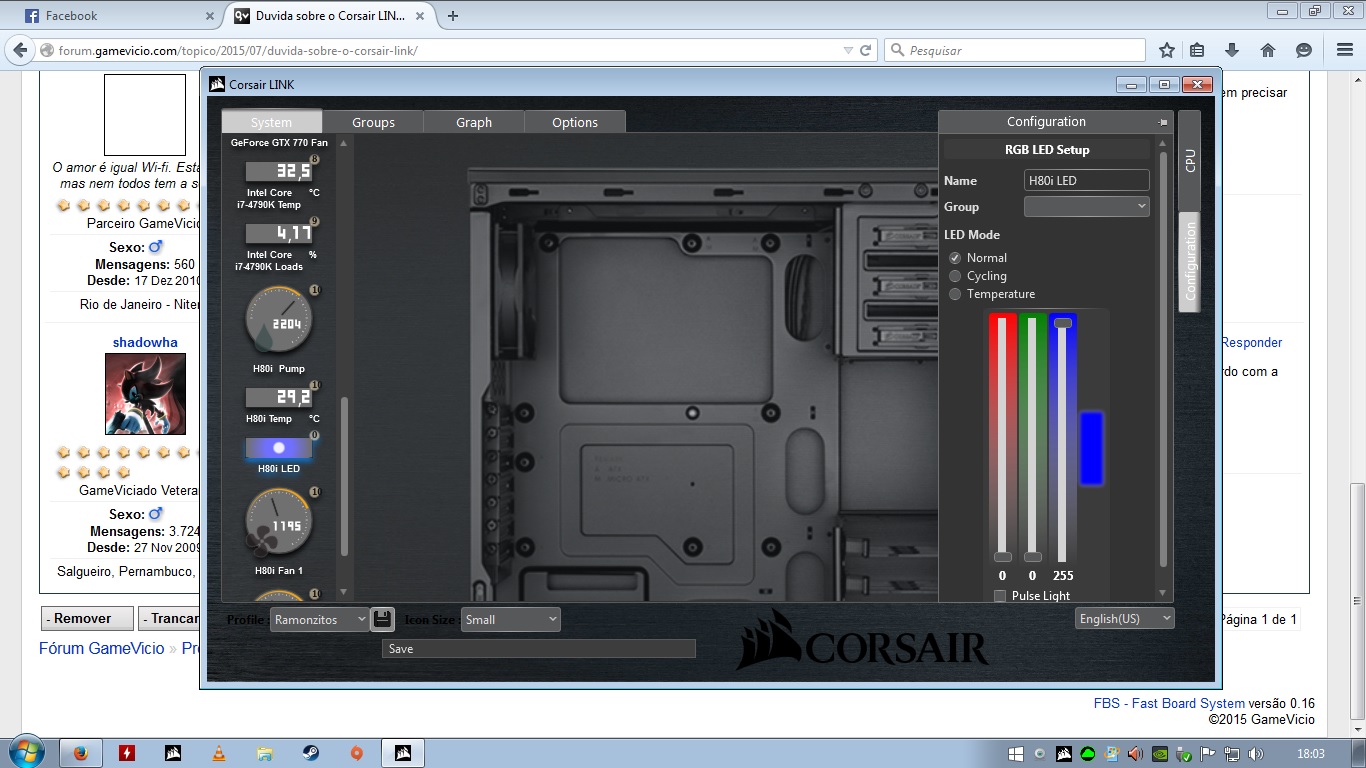Select the Normal LED mode radio button
Screen dimensions: 1366x768
tap(955, 258)
